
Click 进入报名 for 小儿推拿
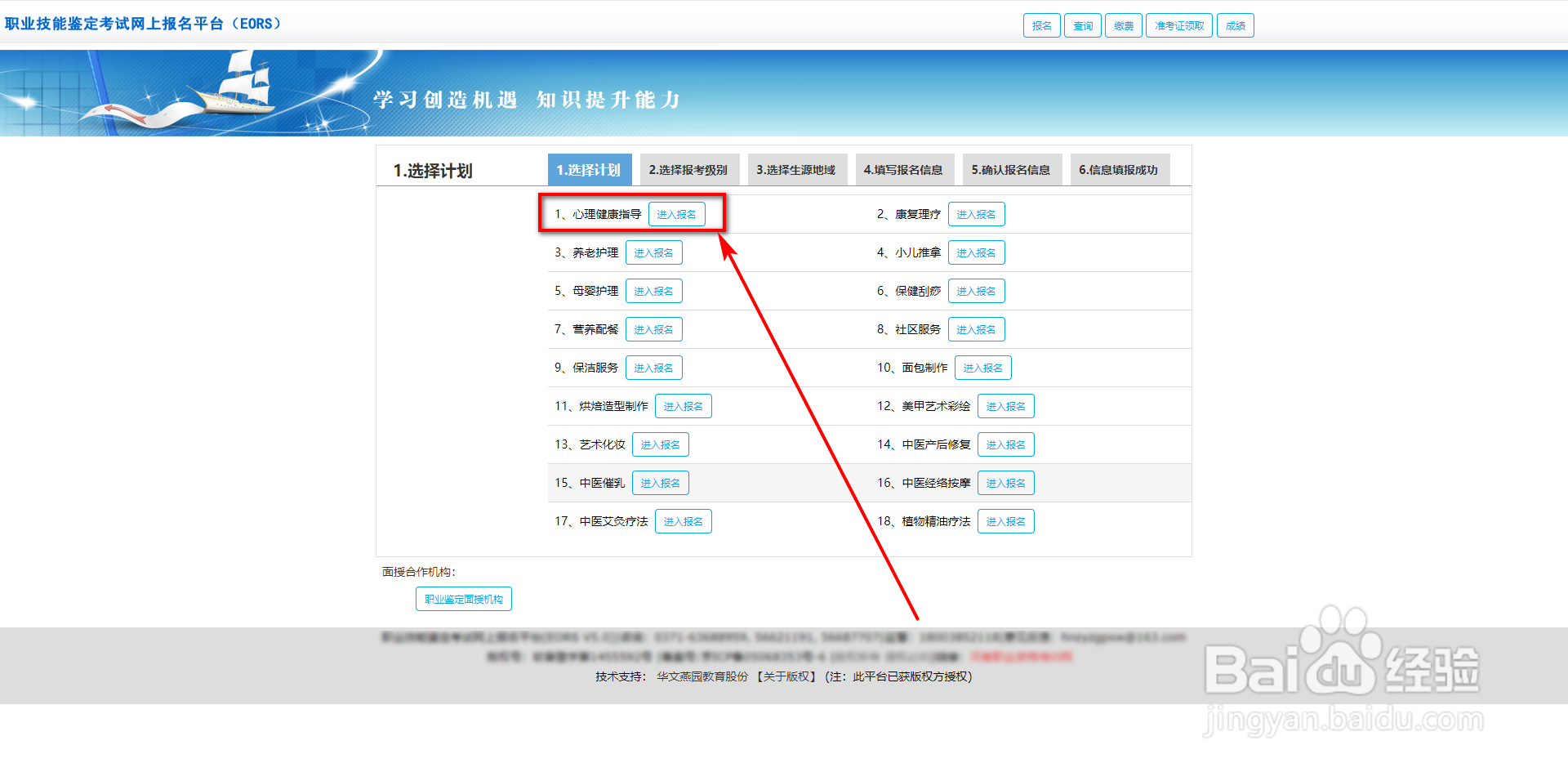pos(977,252)
